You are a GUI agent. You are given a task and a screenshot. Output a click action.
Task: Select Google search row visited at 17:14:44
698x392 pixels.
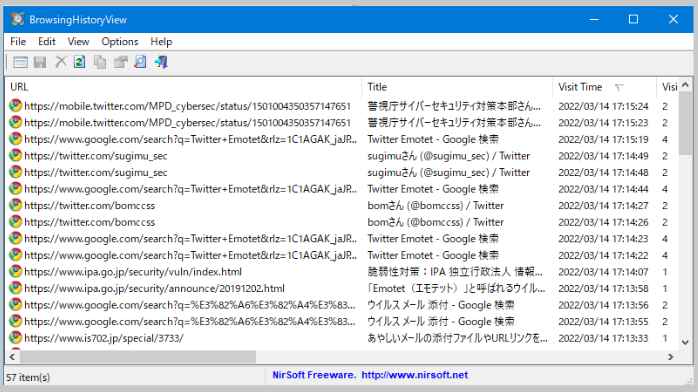click(343, 189)
